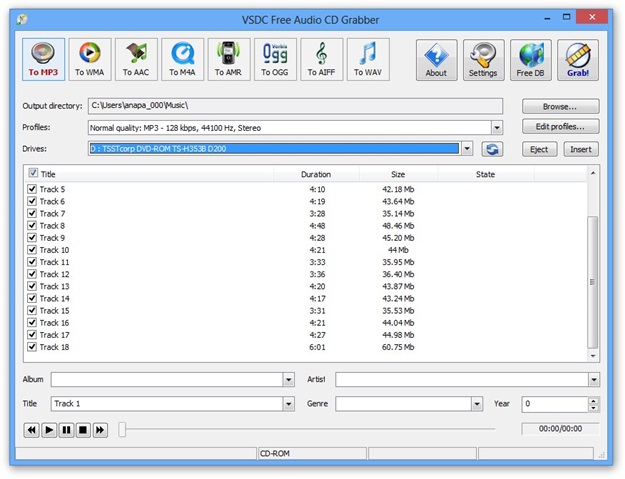Click the State column header
The image size is (625, 479).
tap(485, 175)
